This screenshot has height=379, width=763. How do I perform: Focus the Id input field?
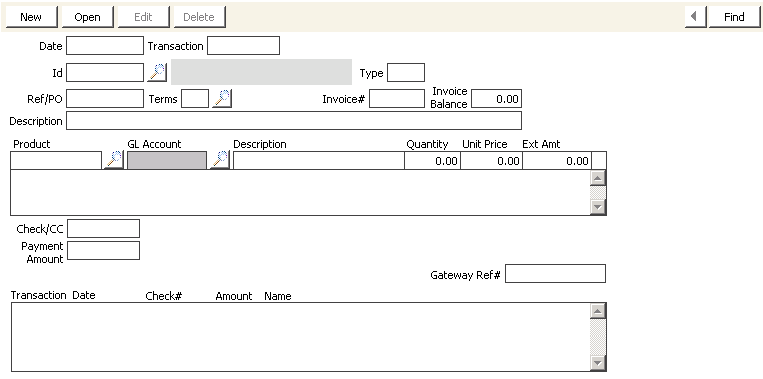tap(105, 72)
